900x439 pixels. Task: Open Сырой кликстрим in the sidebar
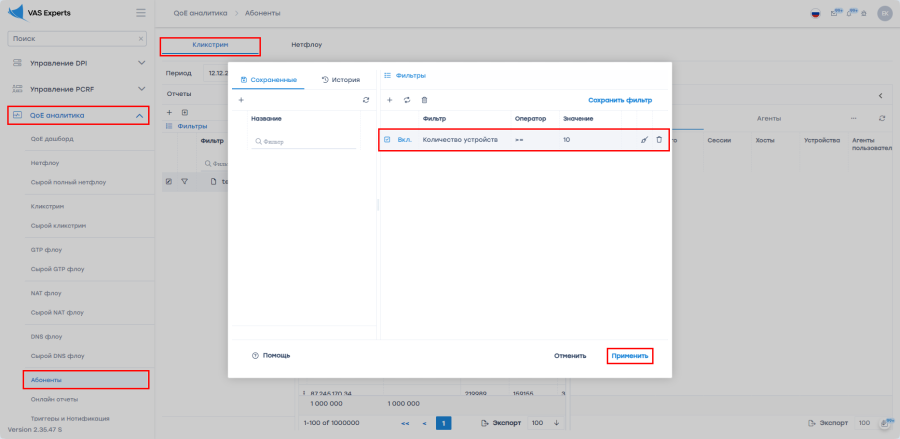(59, 226)
